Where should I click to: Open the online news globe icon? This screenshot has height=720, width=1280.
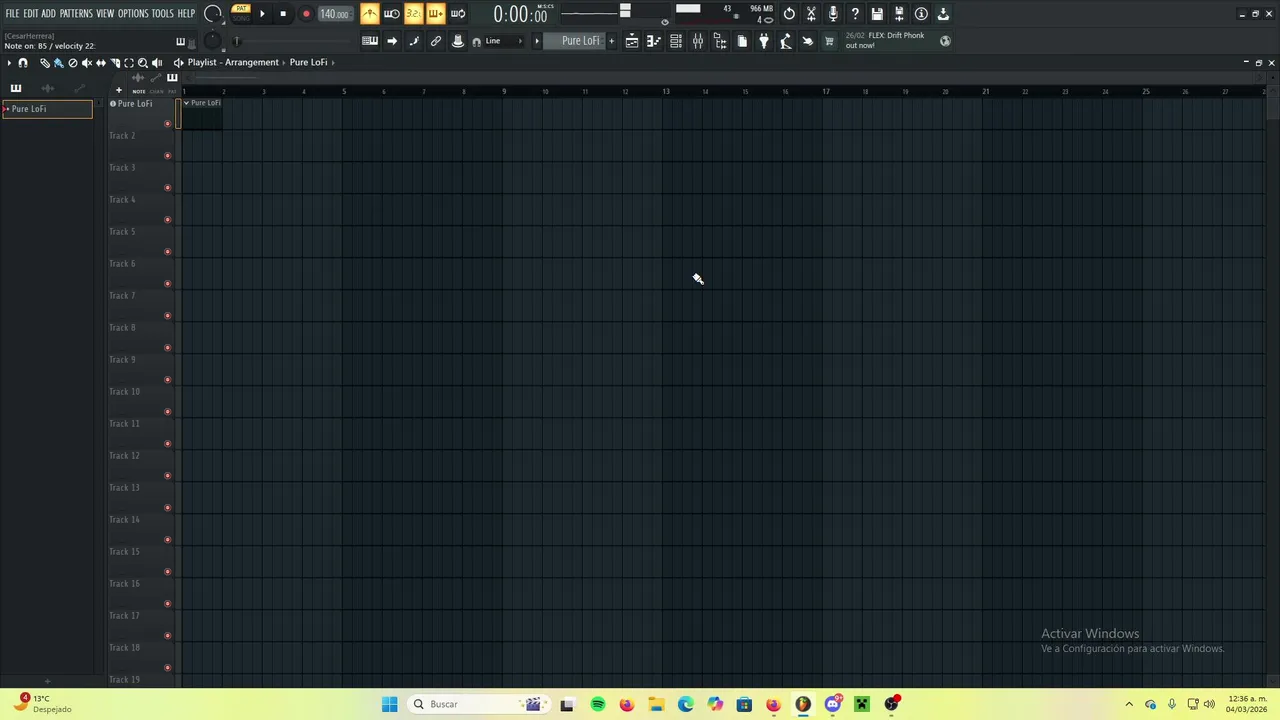[946, 41]
